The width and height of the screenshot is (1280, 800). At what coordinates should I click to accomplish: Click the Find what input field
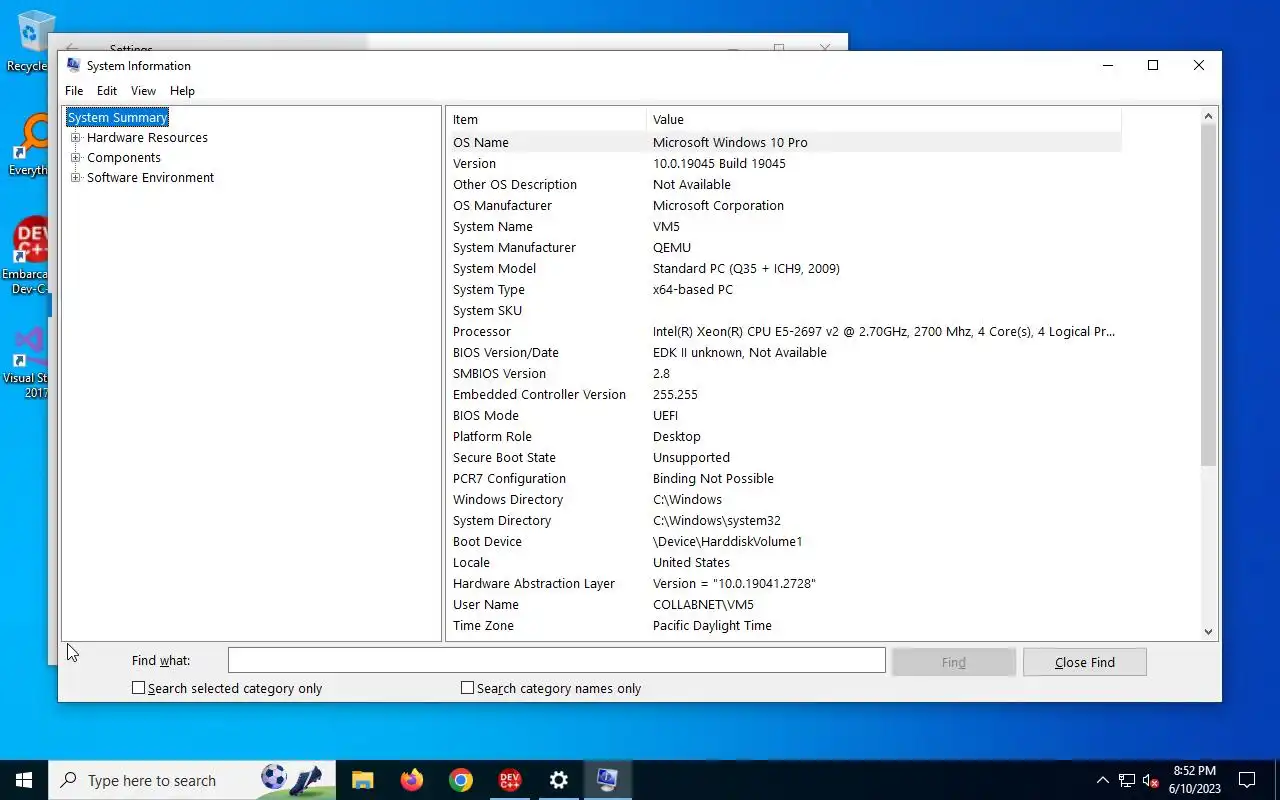[x=556, y=660]
